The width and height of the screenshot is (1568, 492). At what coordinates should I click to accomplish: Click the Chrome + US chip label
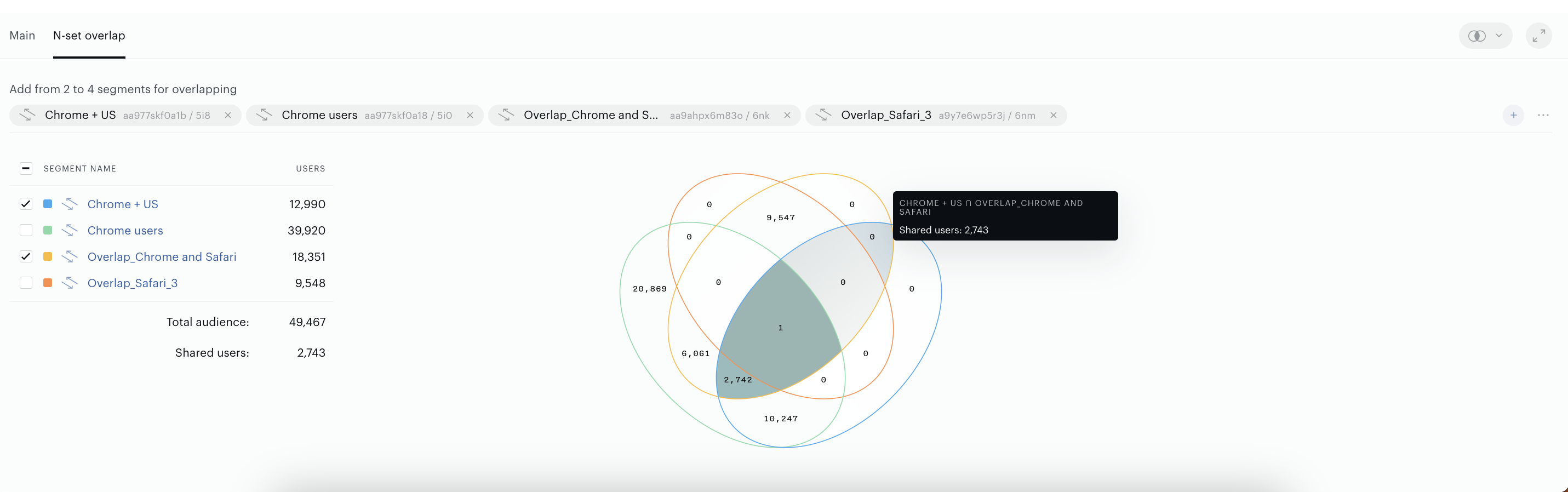point(81,115)
